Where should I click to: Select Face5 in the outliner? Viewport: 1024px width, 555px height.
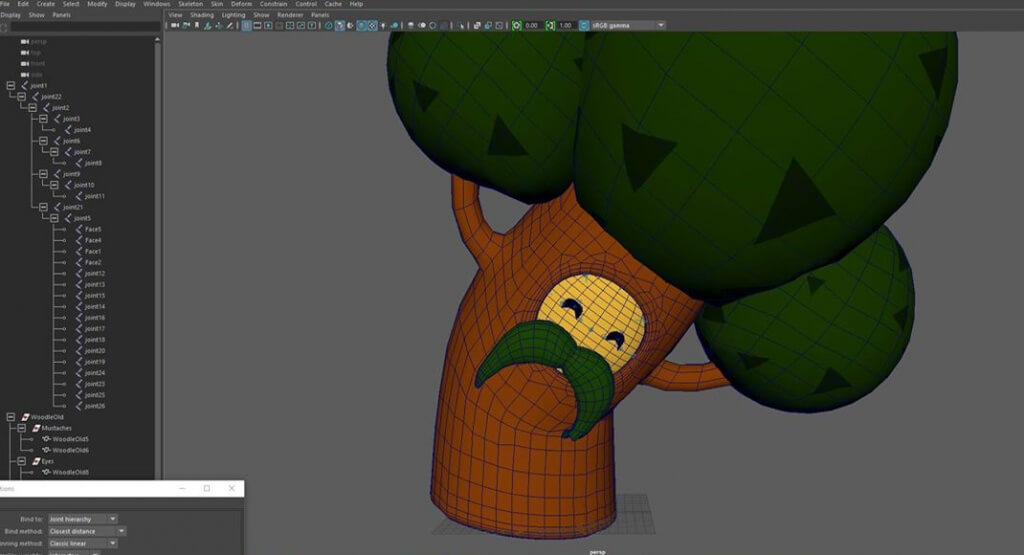click(93, 229)
